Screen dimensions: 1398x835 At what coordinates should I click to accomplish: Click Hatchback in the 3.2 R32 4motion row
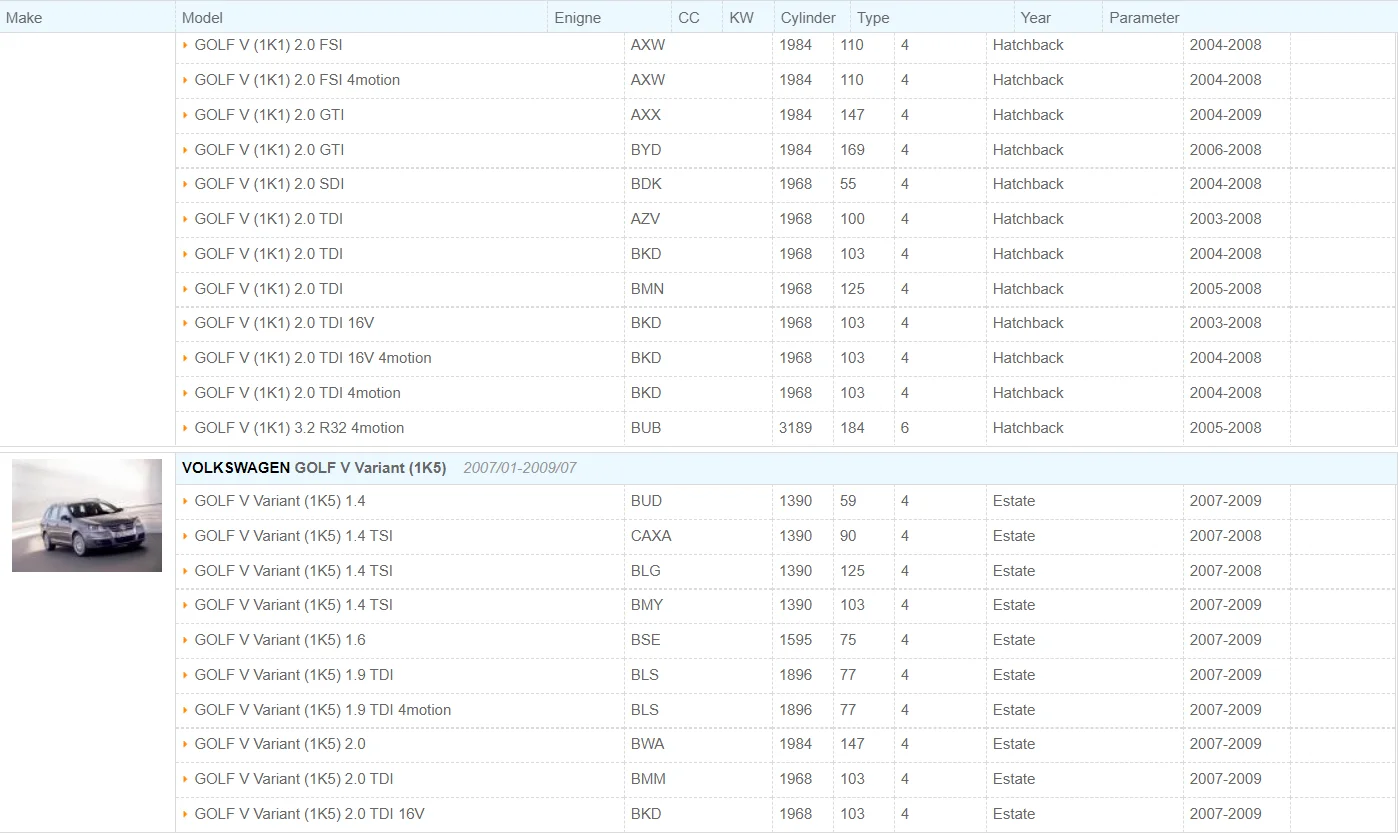click(1028, 428)
